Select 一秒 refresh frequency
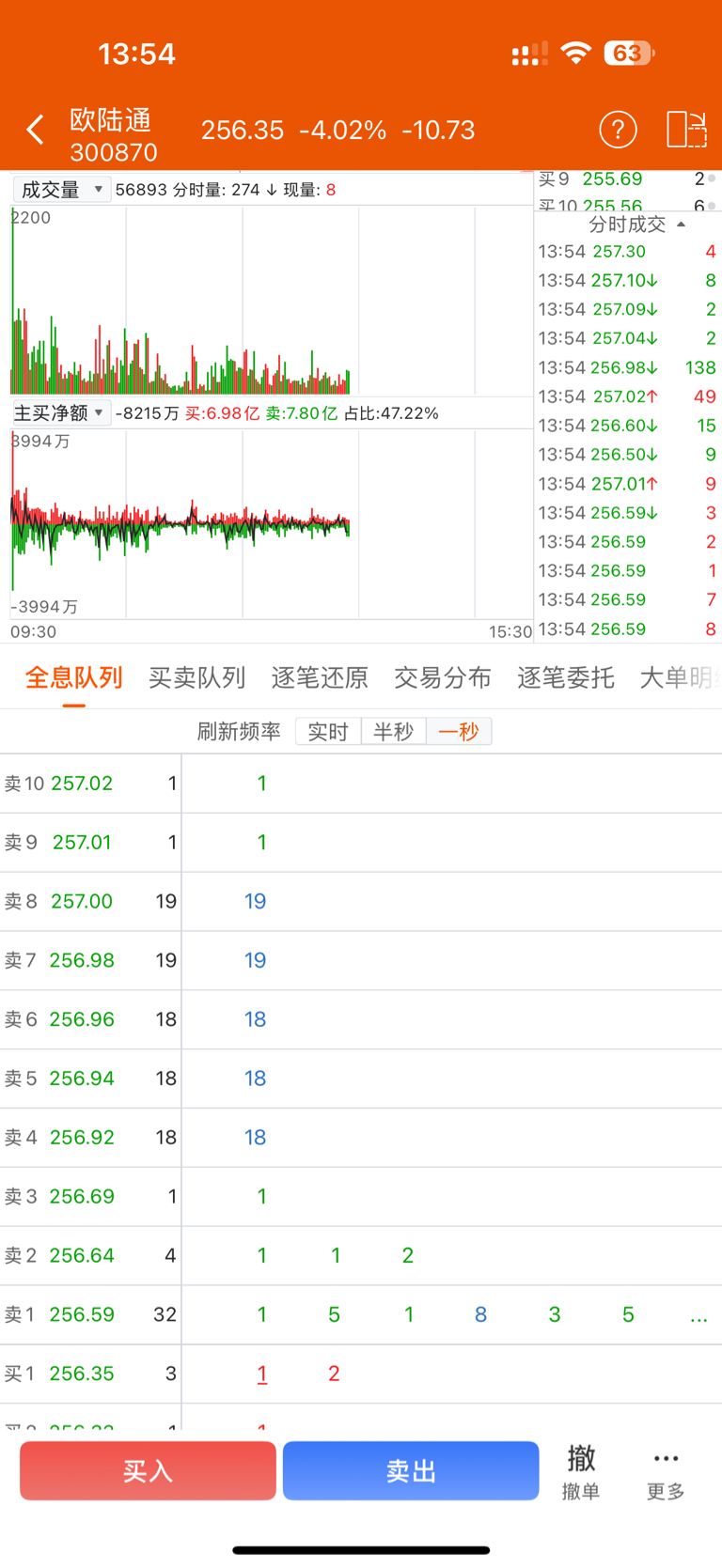This screenshot has width=722, height=1568. pyautogui.click(x=459, y=732)
